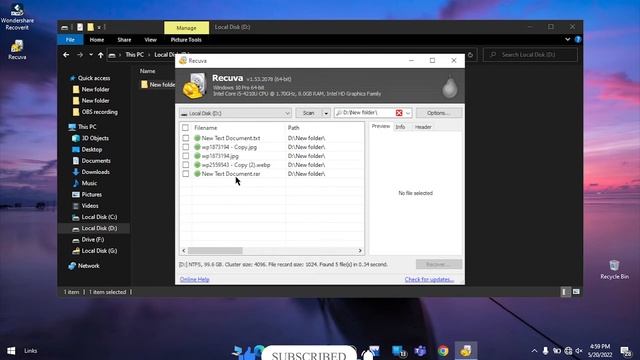Click the Recover button
The image size is (640, 360).
[439, 264]
